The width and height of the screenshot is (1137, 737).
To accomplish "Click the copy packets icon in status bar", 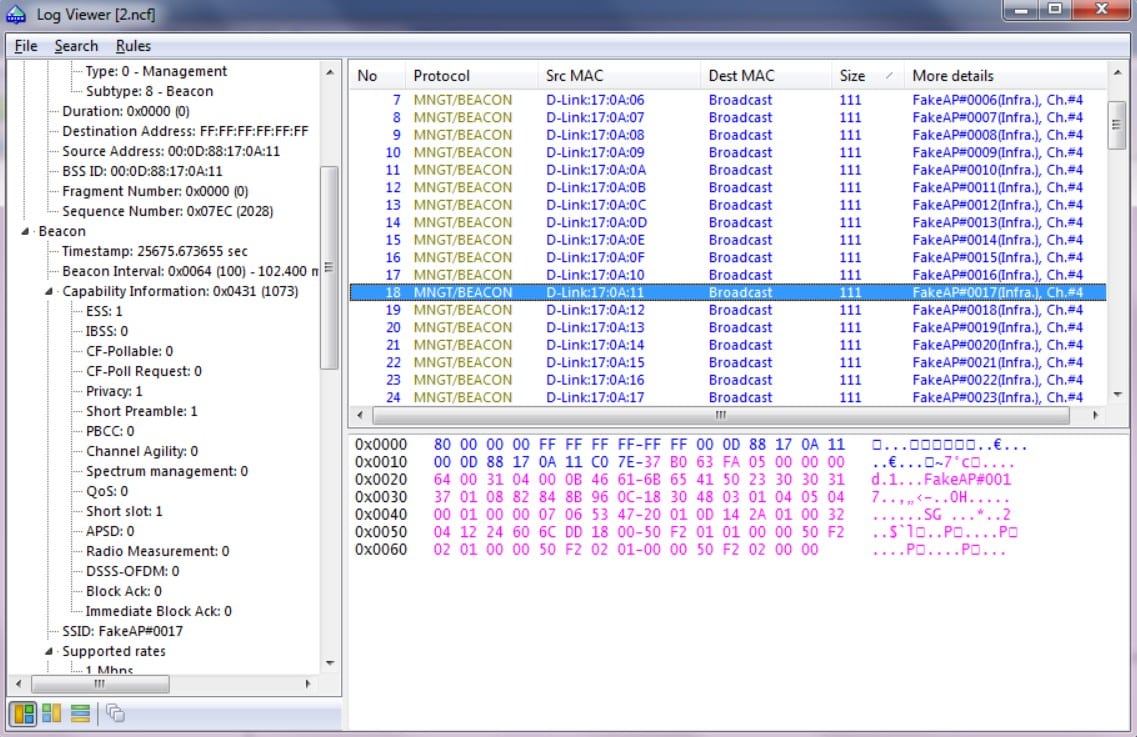I will click(x=115, y=714).
